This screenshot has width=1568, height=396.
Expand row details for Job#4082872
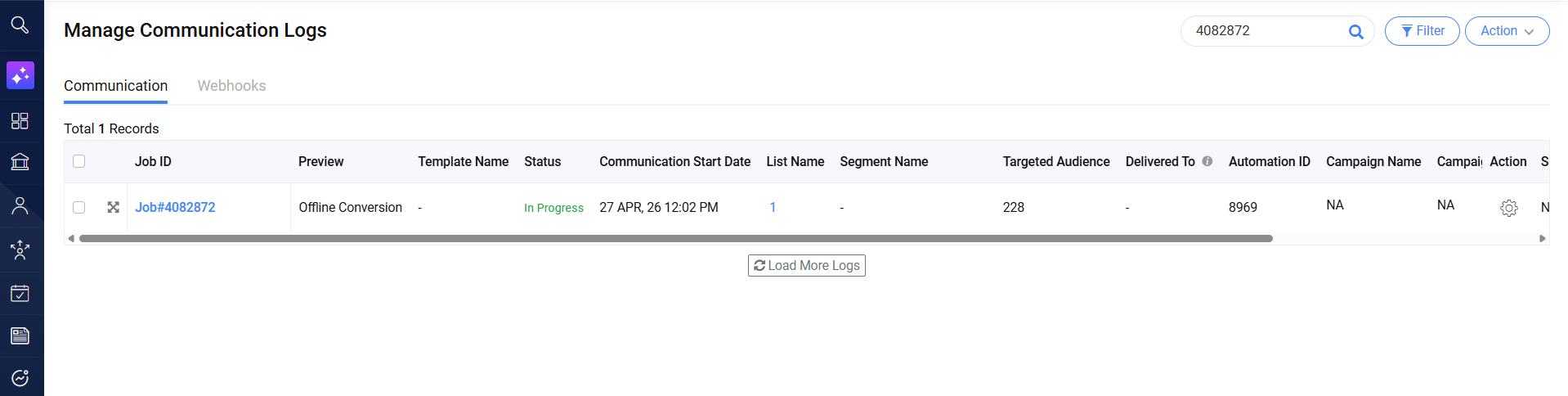pyautogui.click(x=114, y=207)
